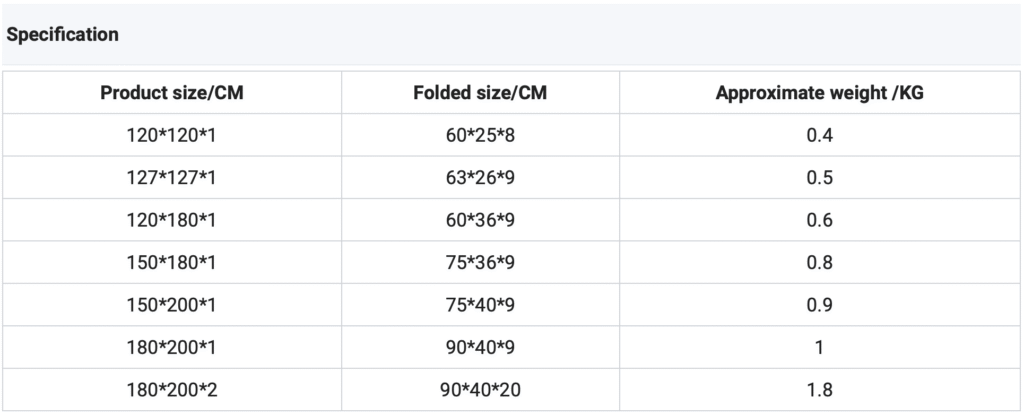
Task: Click the 60*25*8 folded size cell
Action: 480,135
